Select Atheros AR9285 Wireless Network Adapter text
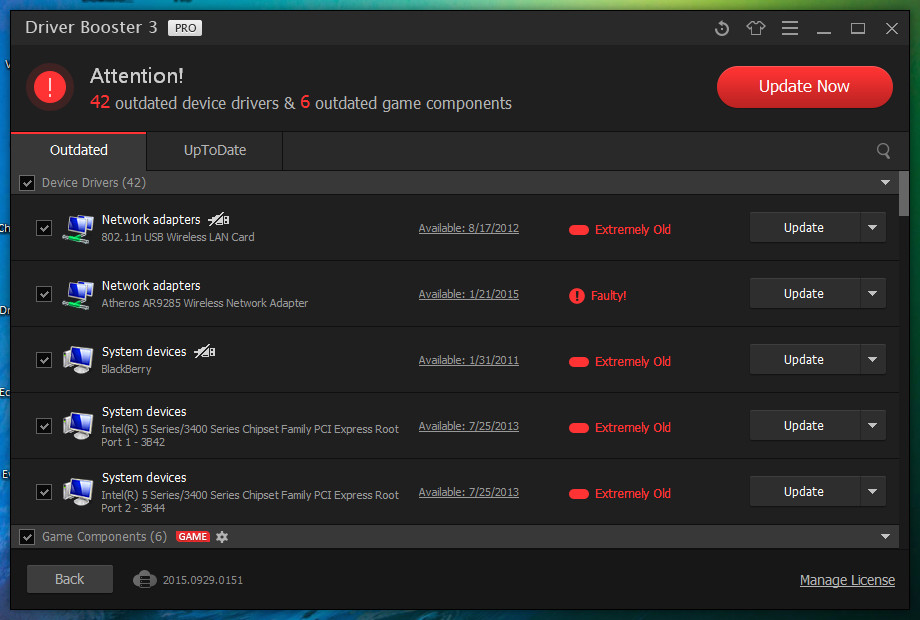 (204, 303)
